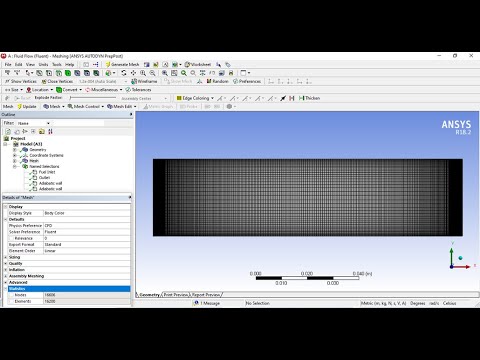Open the 1 Message status entry

point(207,303)
